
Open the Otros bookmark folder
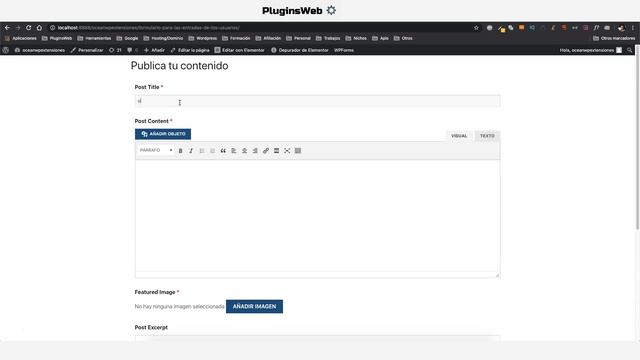[x=403, y=38]
